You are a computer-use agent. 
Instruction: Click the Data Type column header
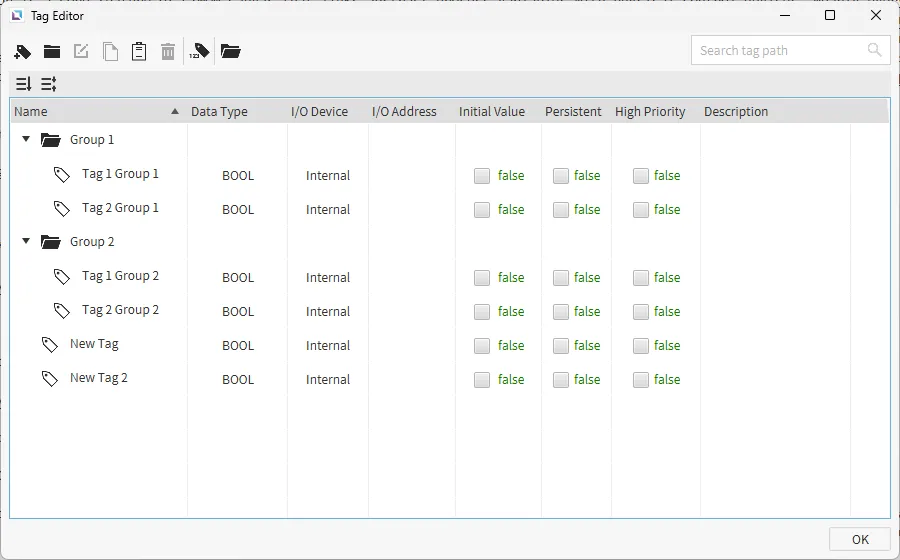pyautogui.click(x=219, y=112)
